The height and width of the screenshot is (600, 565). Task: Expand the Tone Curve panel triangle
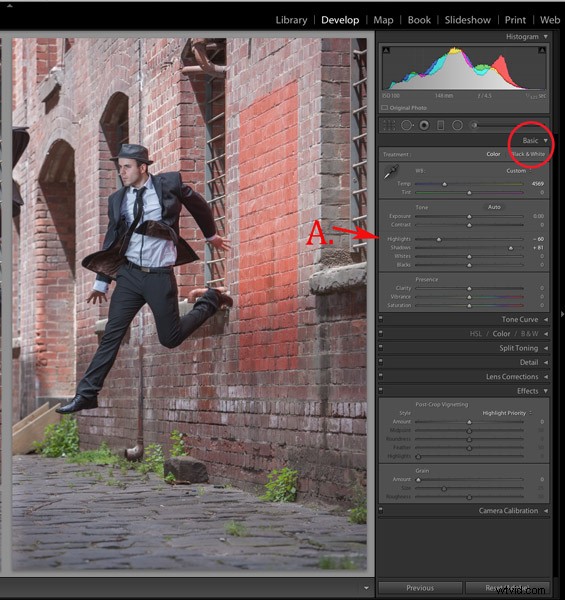tap(546, 320)
